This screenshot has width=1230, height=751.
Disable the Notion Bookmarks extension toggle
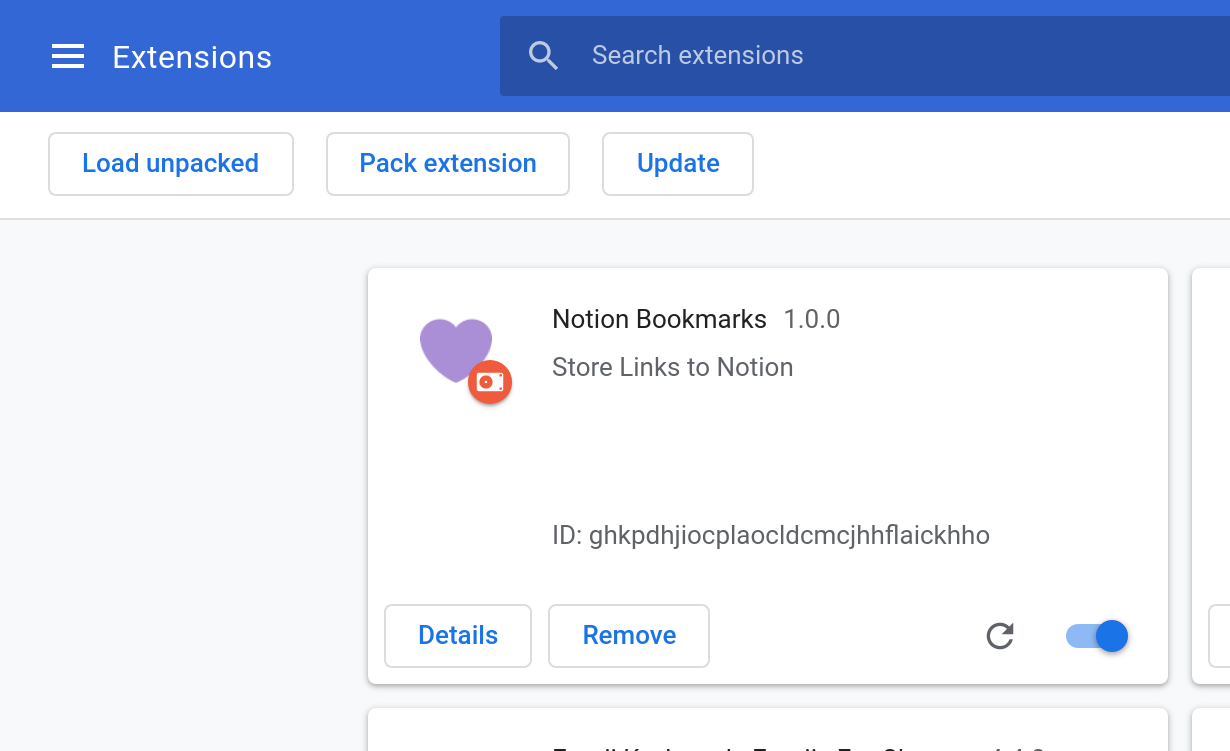[x=1098, y=636]
